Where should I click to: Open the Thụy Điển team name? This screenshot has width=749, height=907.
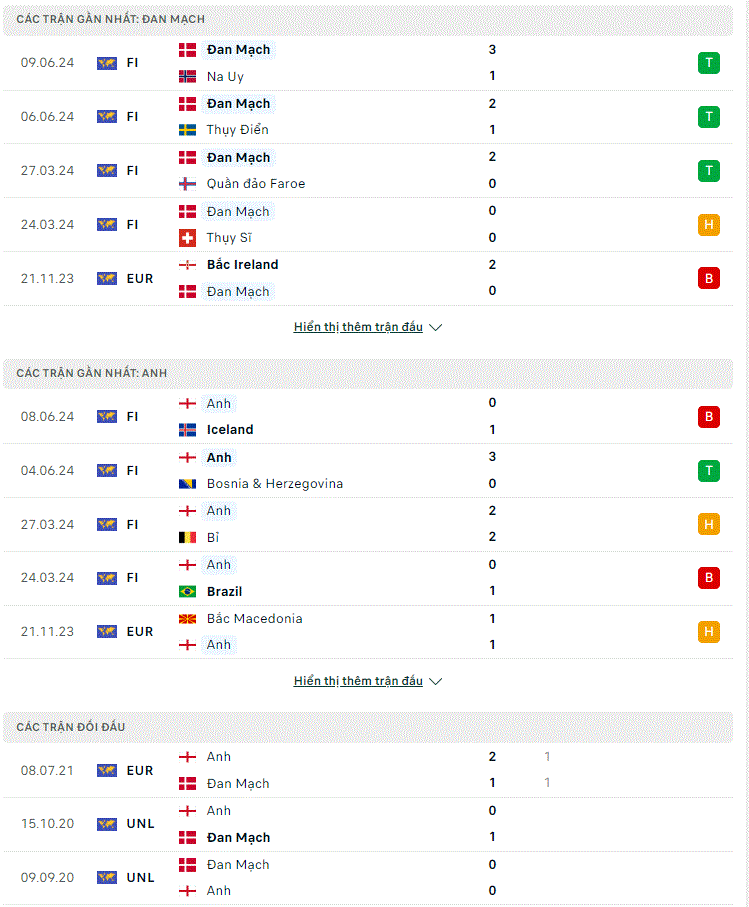[238, 130]
